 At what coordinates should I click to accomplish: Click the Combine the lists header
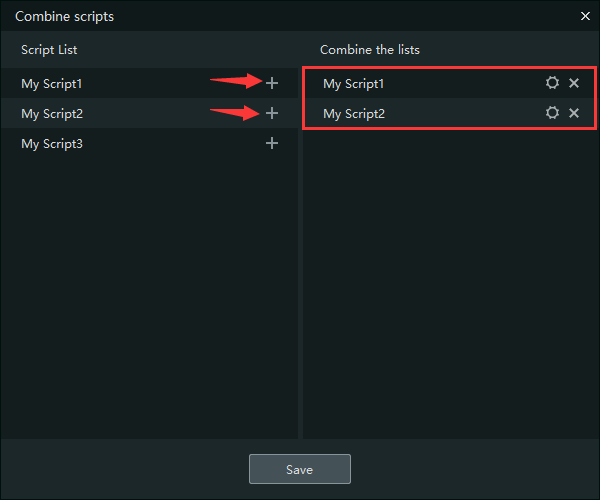pyautogui.click(x=369, y=49)
